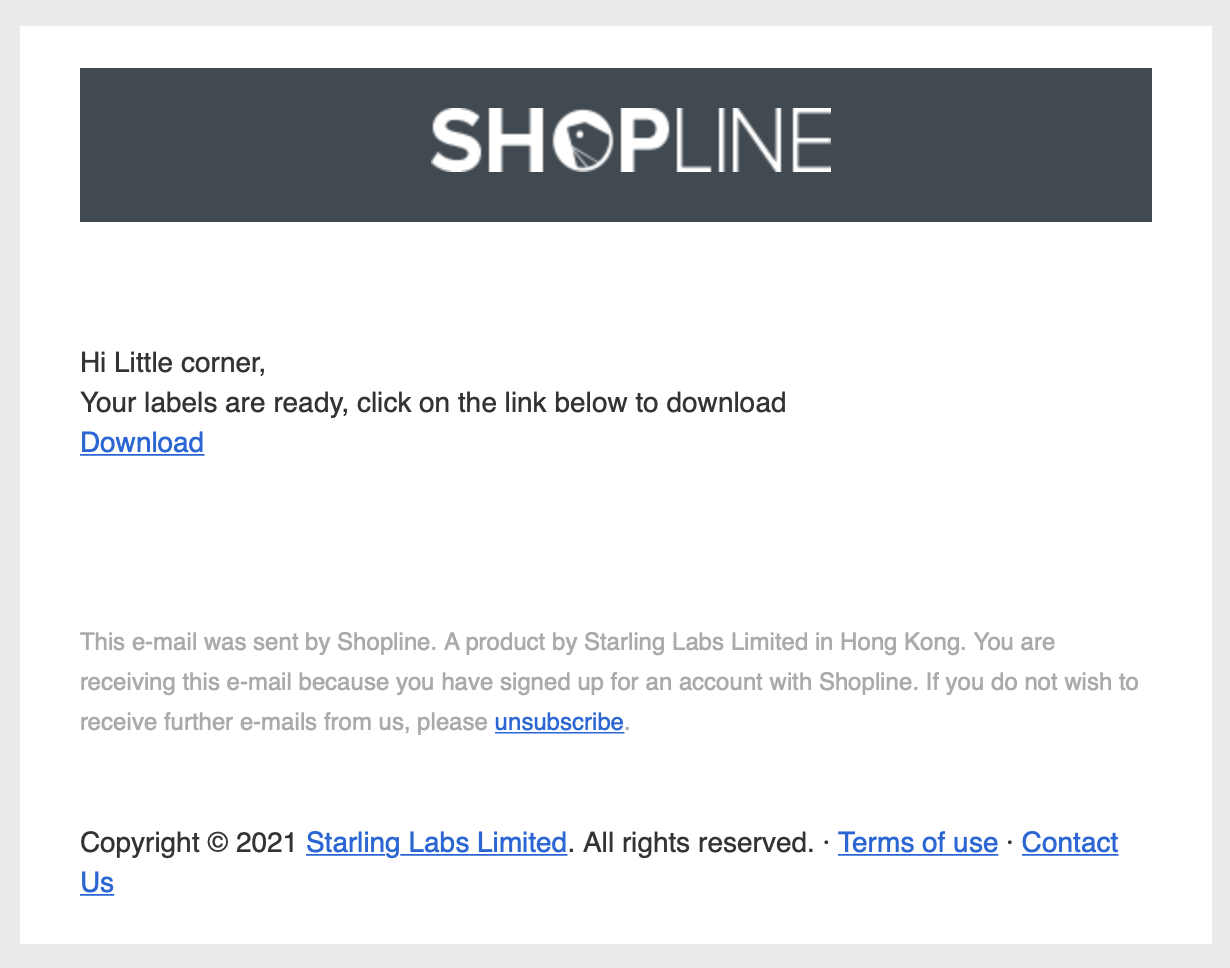Viewport: 1230px width, 968px height.
Task: Click empty white area below Download link
Action: 600,530
